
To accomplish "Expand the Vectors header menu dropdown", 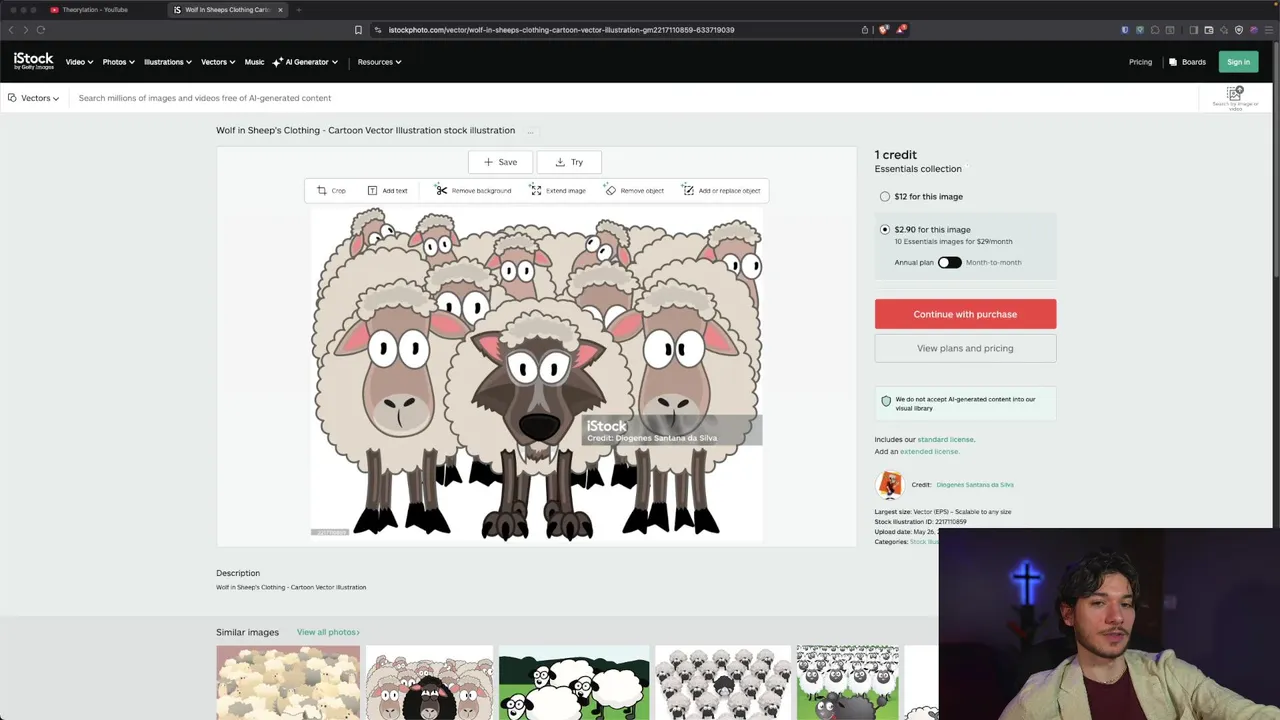I will coord(218,62).
